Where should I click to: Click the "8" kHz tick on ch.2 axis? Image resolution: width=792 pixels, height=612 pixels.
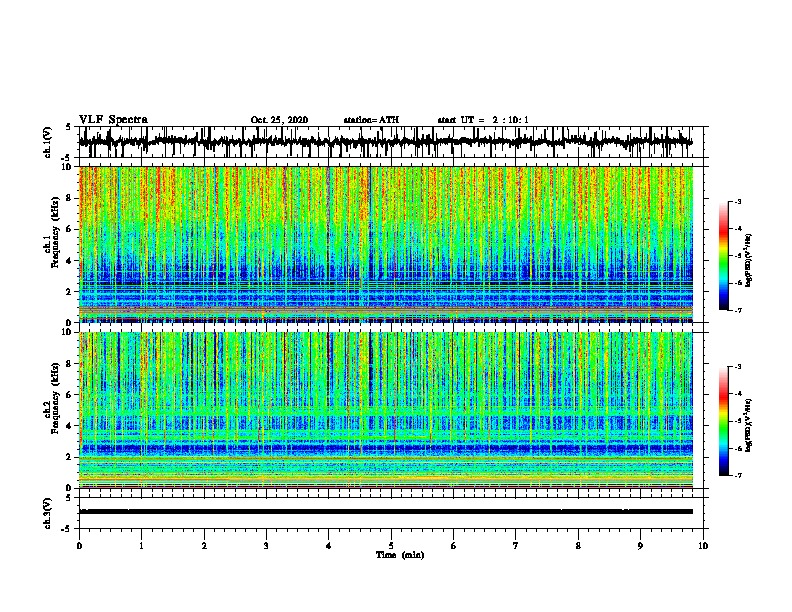pyautogui.click(x=70, y=364)
